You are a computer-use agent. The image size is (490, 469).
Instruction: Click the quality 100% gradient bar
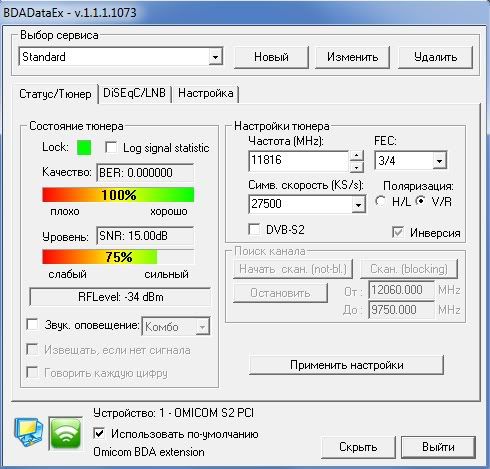coord(118,195)
